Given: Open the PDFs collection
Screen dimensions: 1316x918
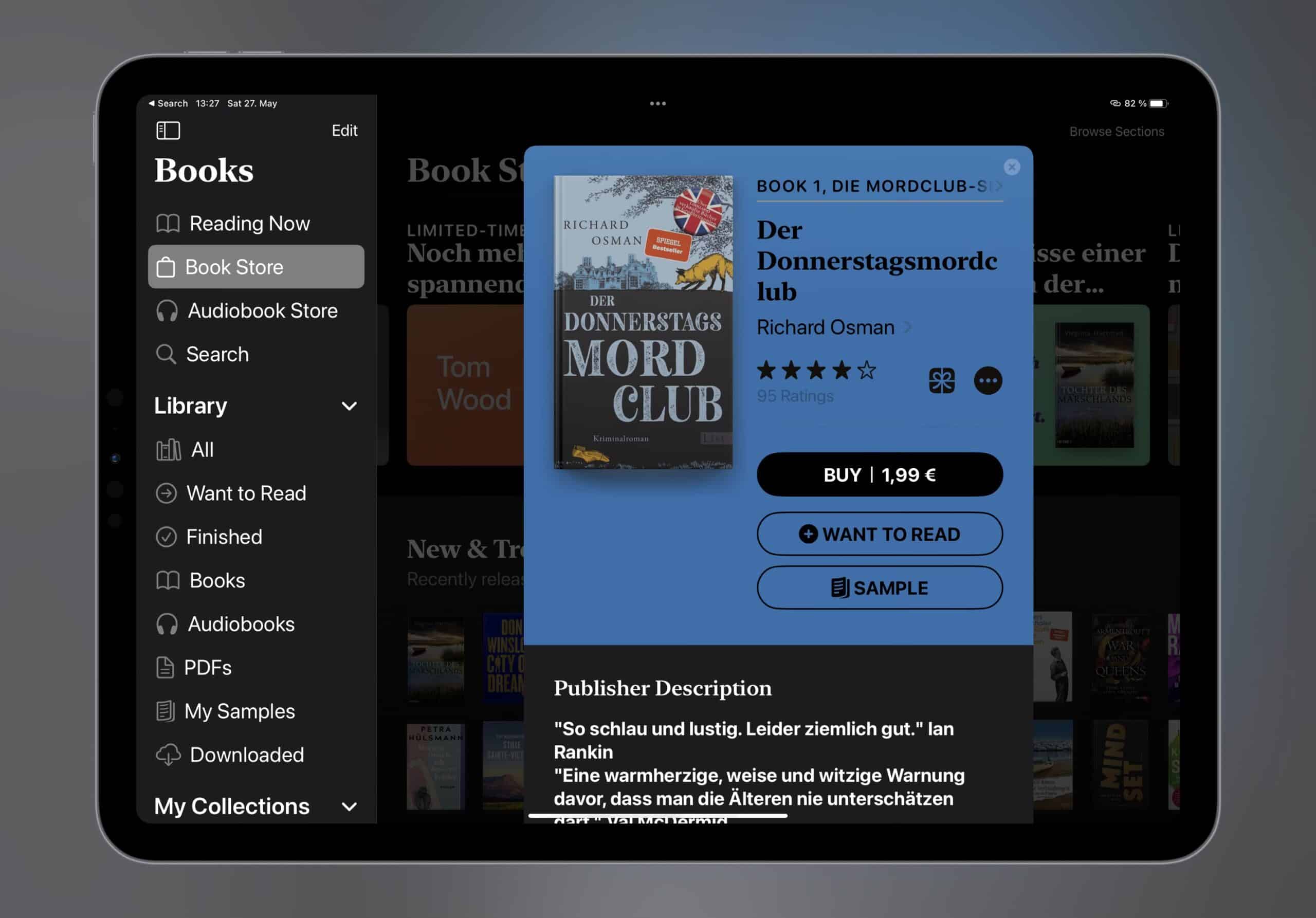Looking at the screenshot, I should [255, 668].
